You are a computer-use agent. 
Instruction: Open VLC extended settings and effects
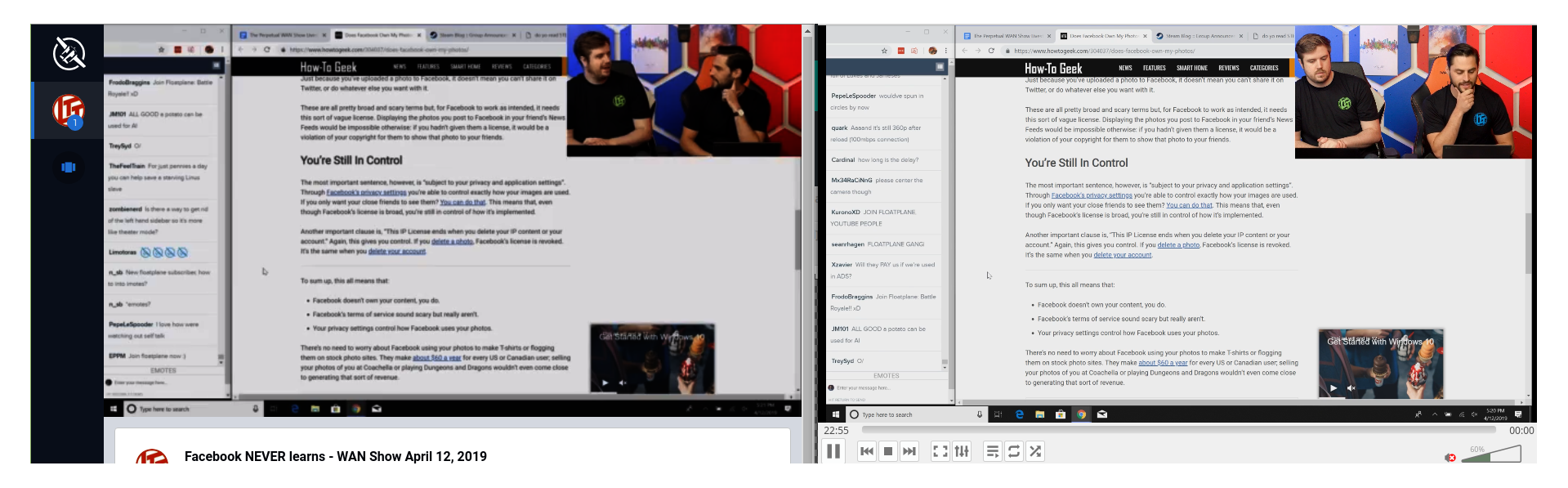[962, 451]
